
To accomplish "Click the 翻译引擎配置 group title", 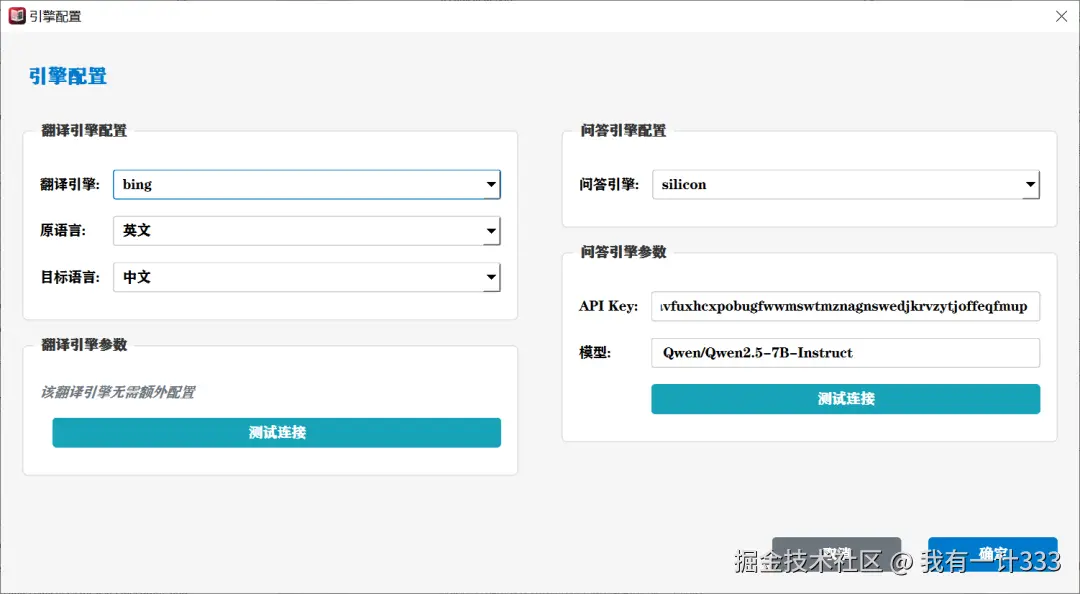I will [84, 130].
